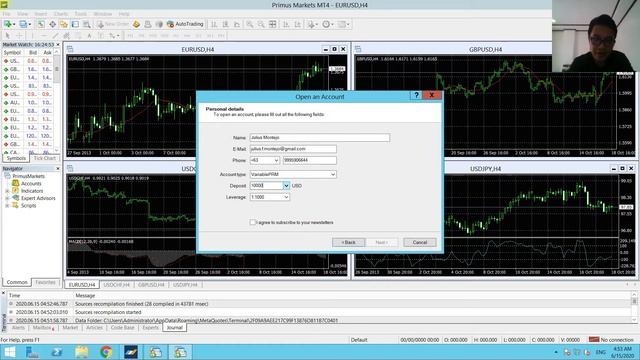This screenshot has width=640, height=360.
Task: Expand the Scripts tree node
Action: click(7, 206)
